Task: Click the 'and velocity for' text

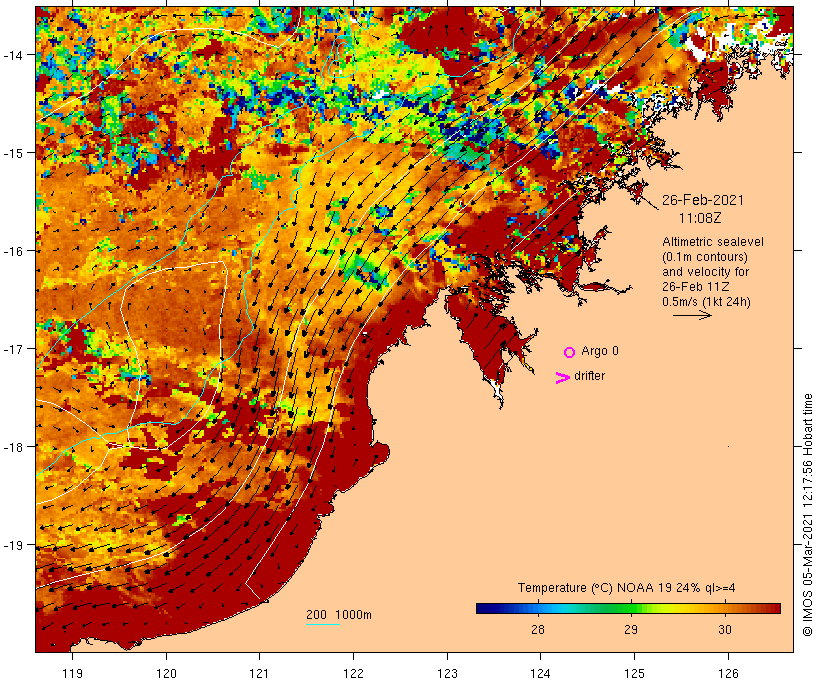Action: click(705, 272)
